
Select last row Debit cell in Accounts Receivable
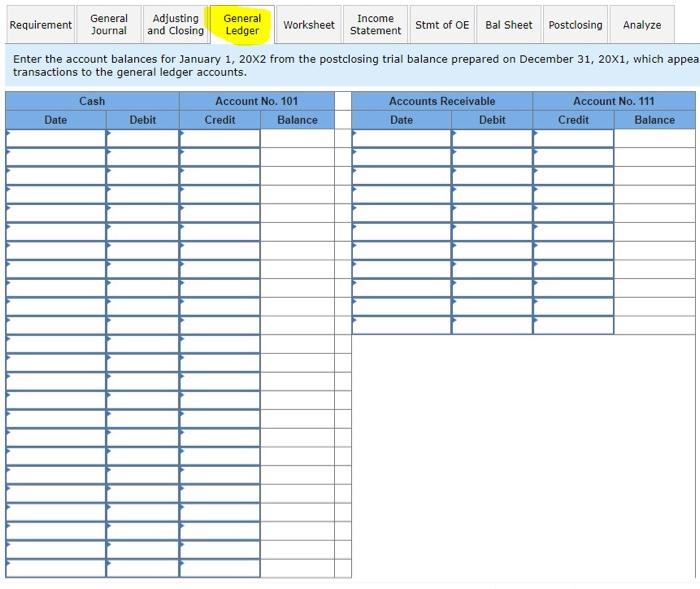pos(492,325)
